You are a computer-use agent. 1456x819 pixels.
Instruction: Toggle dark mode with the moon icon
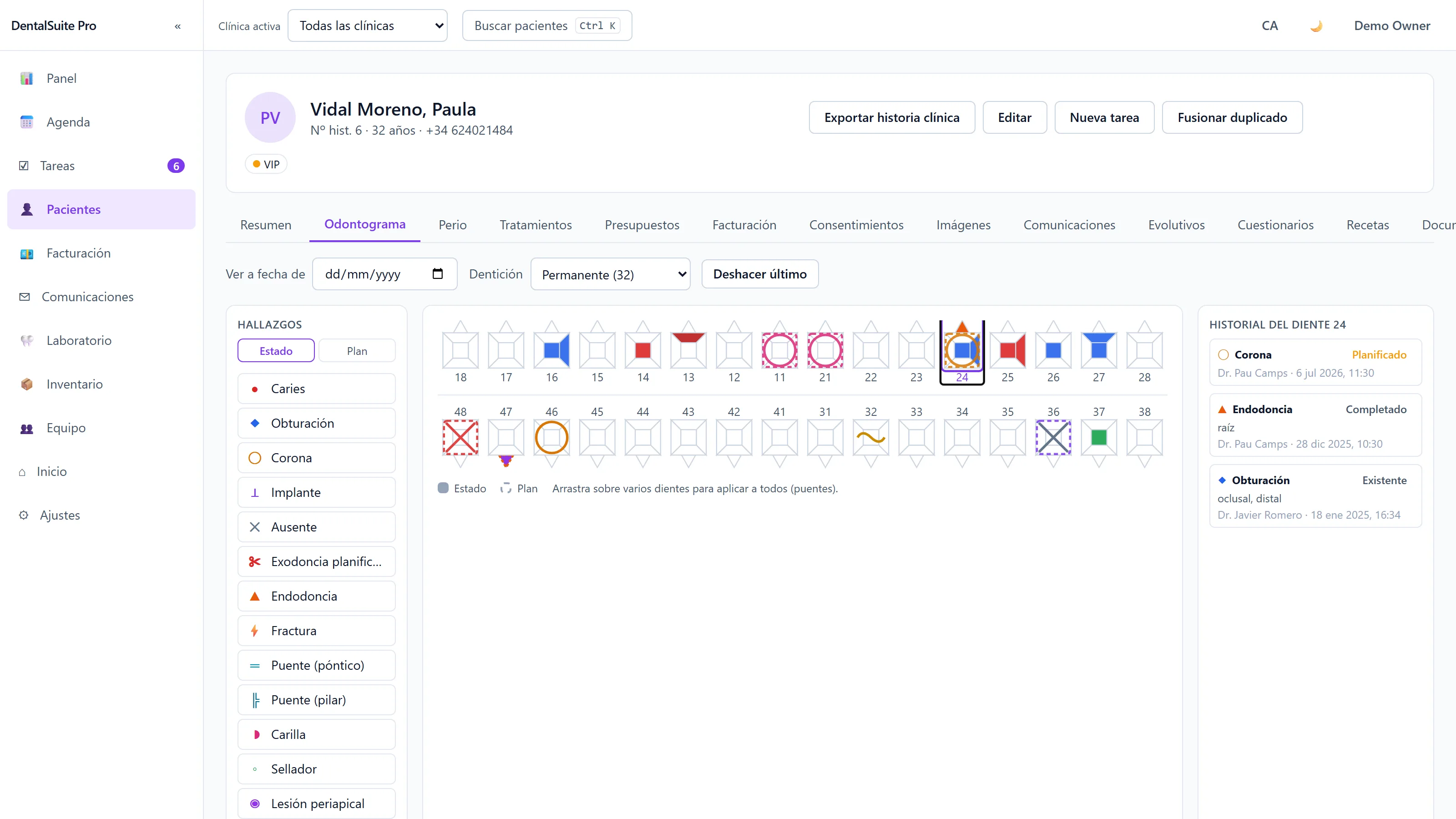tap(1316, 26)
